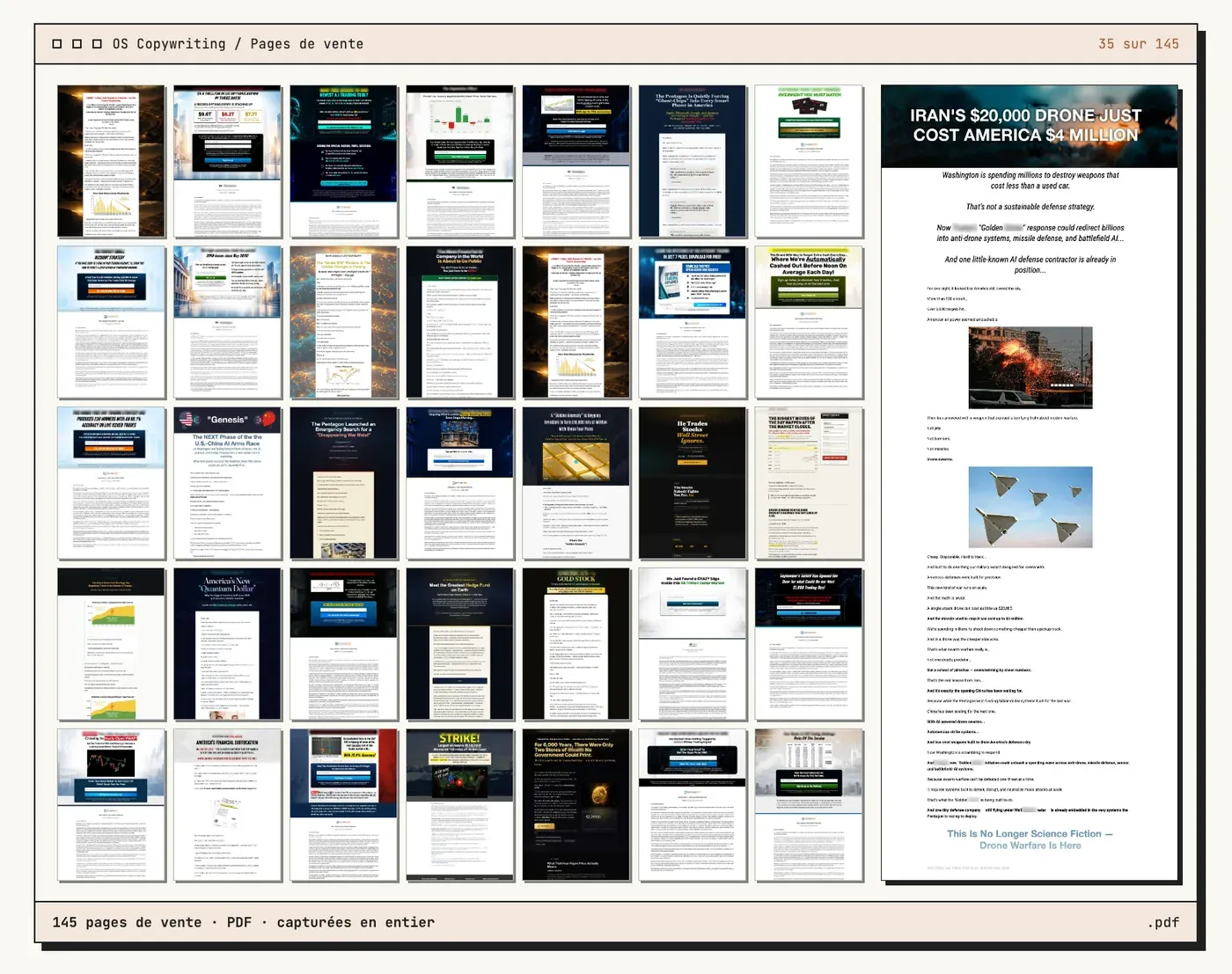Screen dimensions: 1232x974
Task: Click the "35 sur 145" page counter
Action: [x=1138, y=44]
